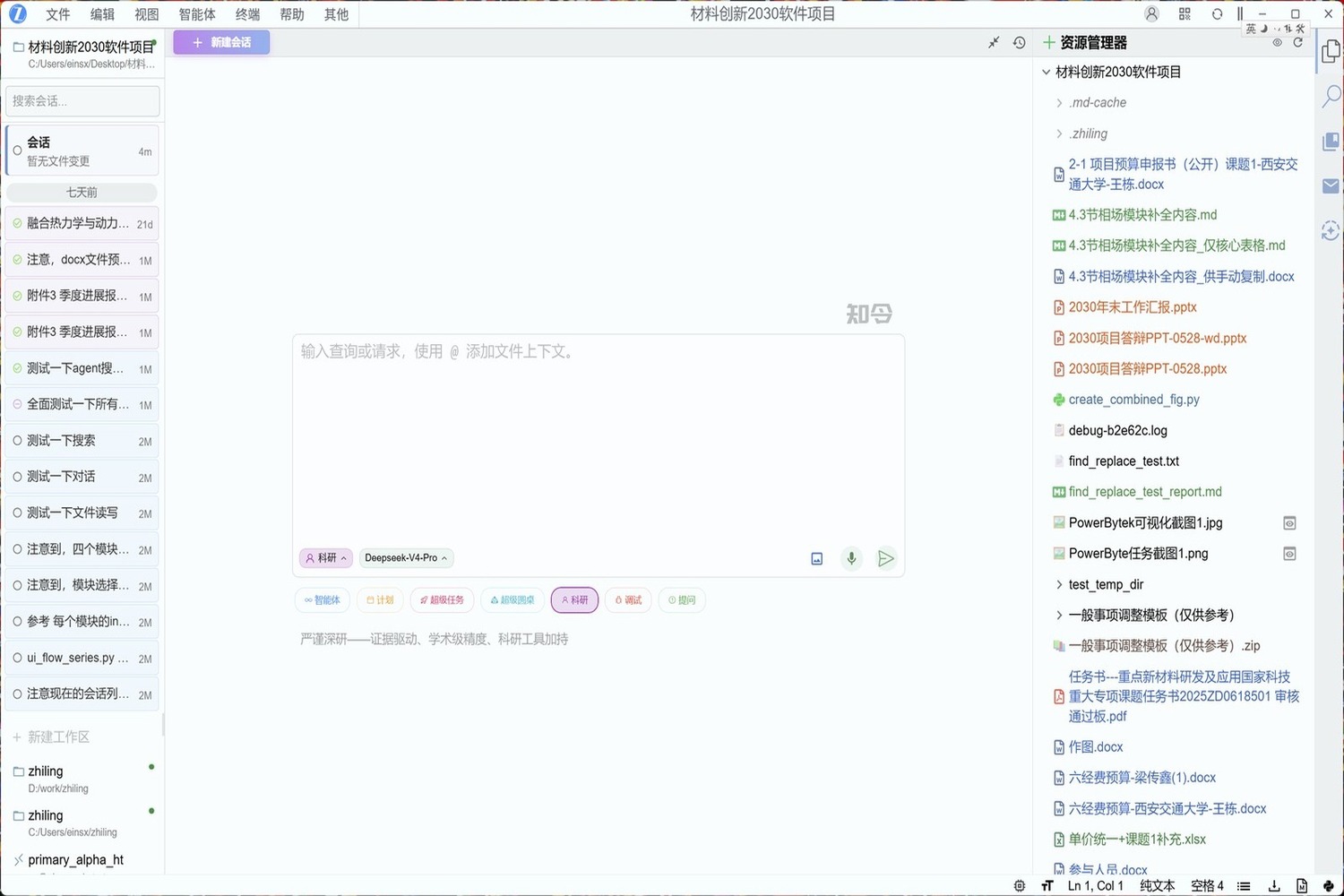Refresh the 资源管理器 file list

(1297, 42)
